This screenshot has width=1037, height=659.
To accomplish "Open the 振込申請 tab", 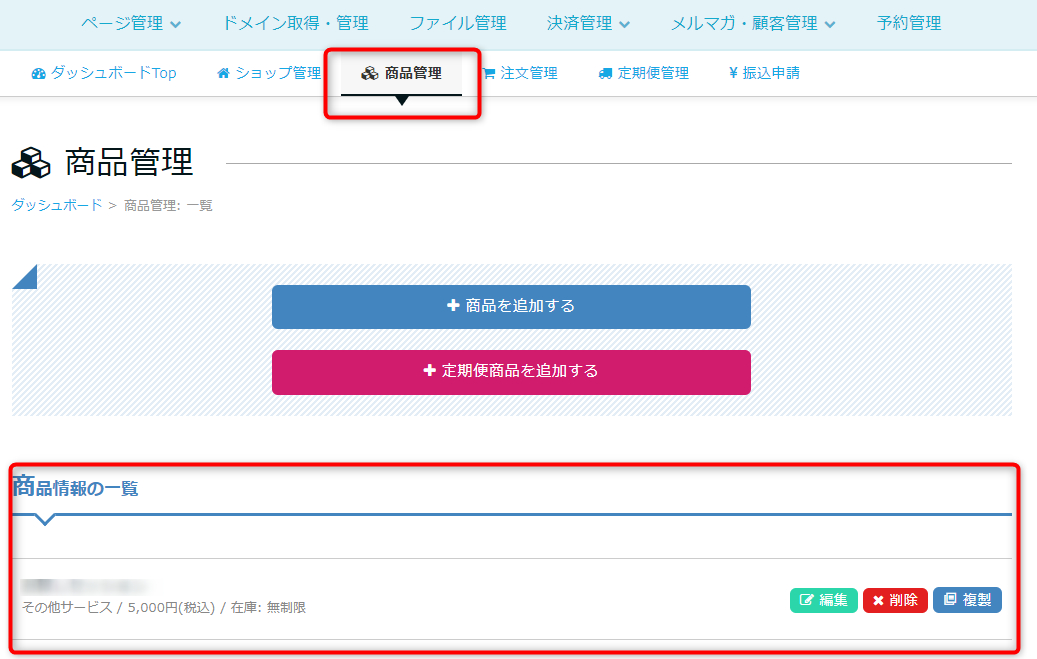I will click(x=765, y=73).
